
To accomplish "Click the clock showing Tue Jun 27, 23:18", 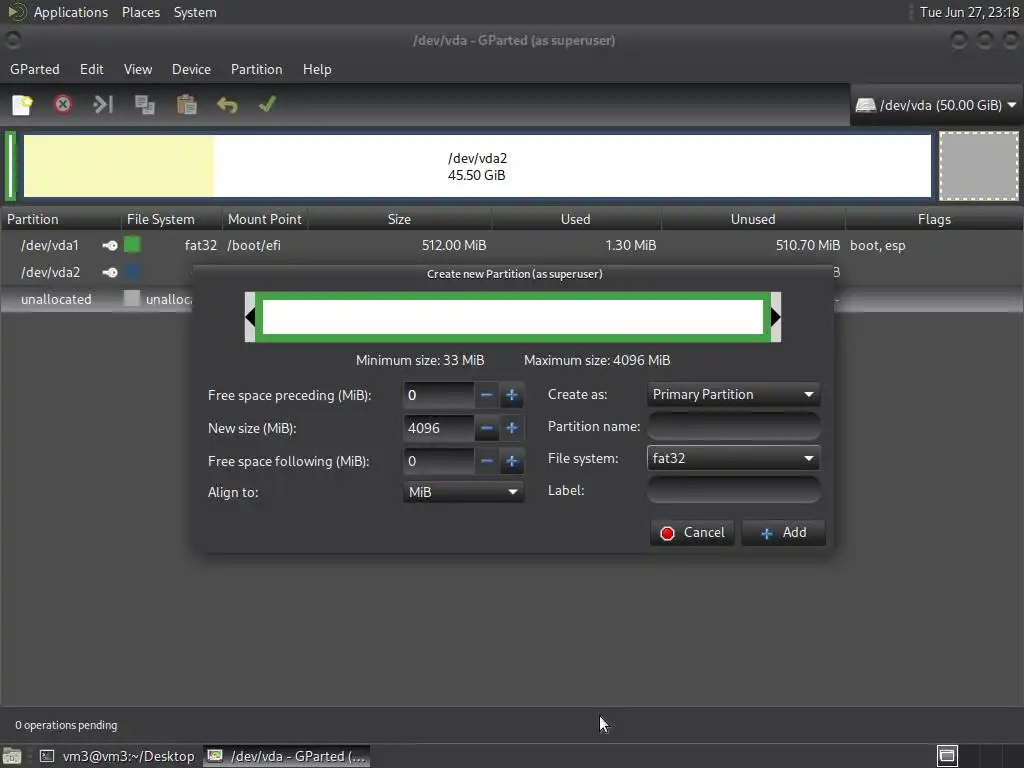I will [969, 12].
